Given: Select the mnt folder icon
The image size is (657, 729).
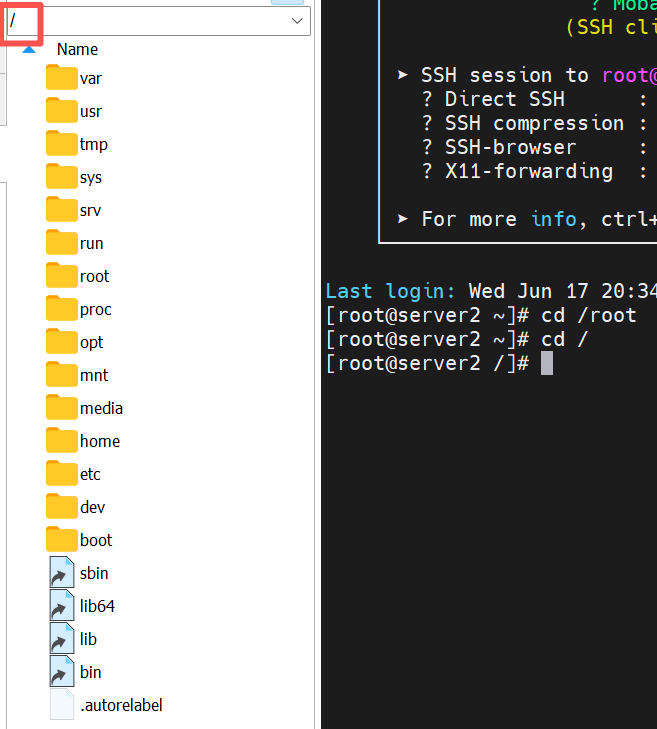Looking at the screenshot, I should coord(62,375).
